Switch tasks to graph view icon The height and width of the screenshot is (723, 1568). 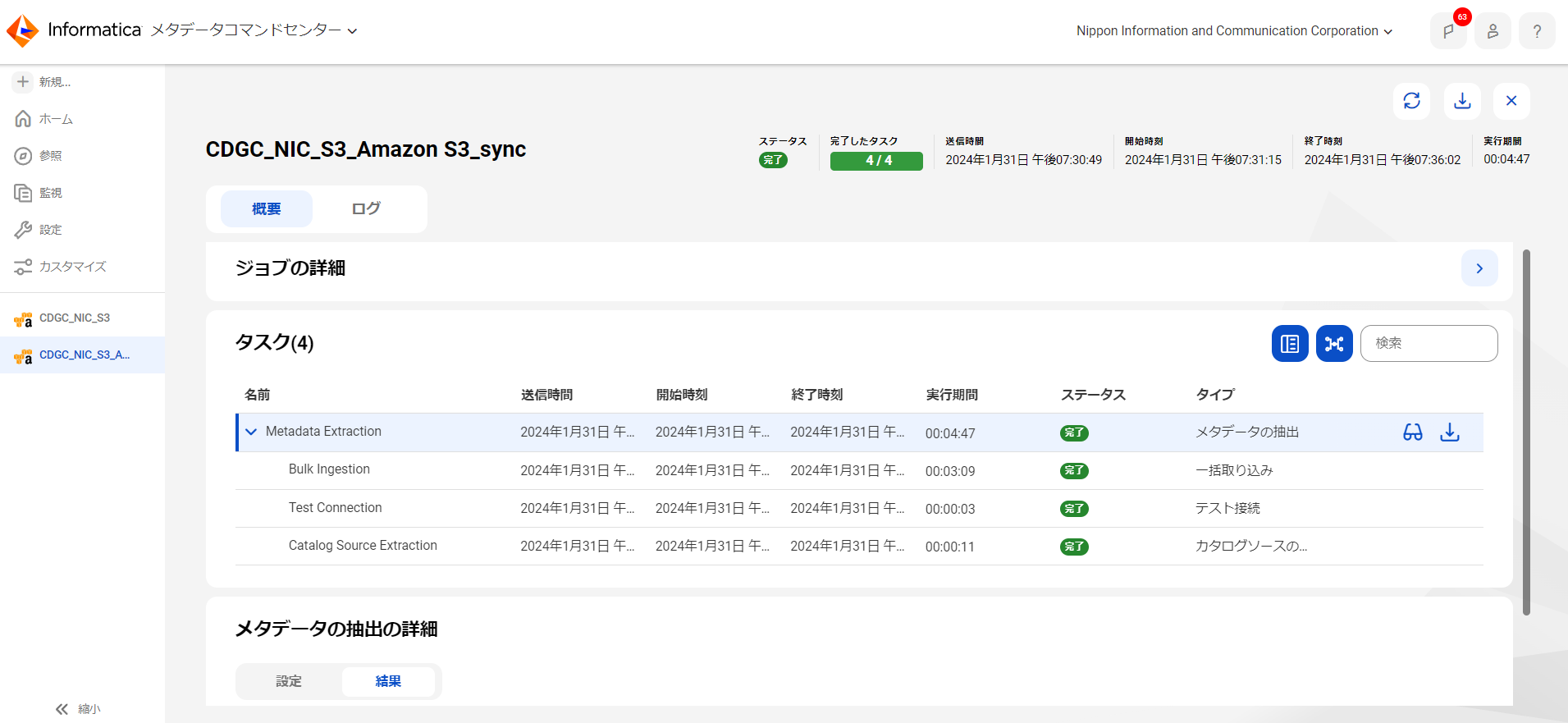coord(1334,344)
